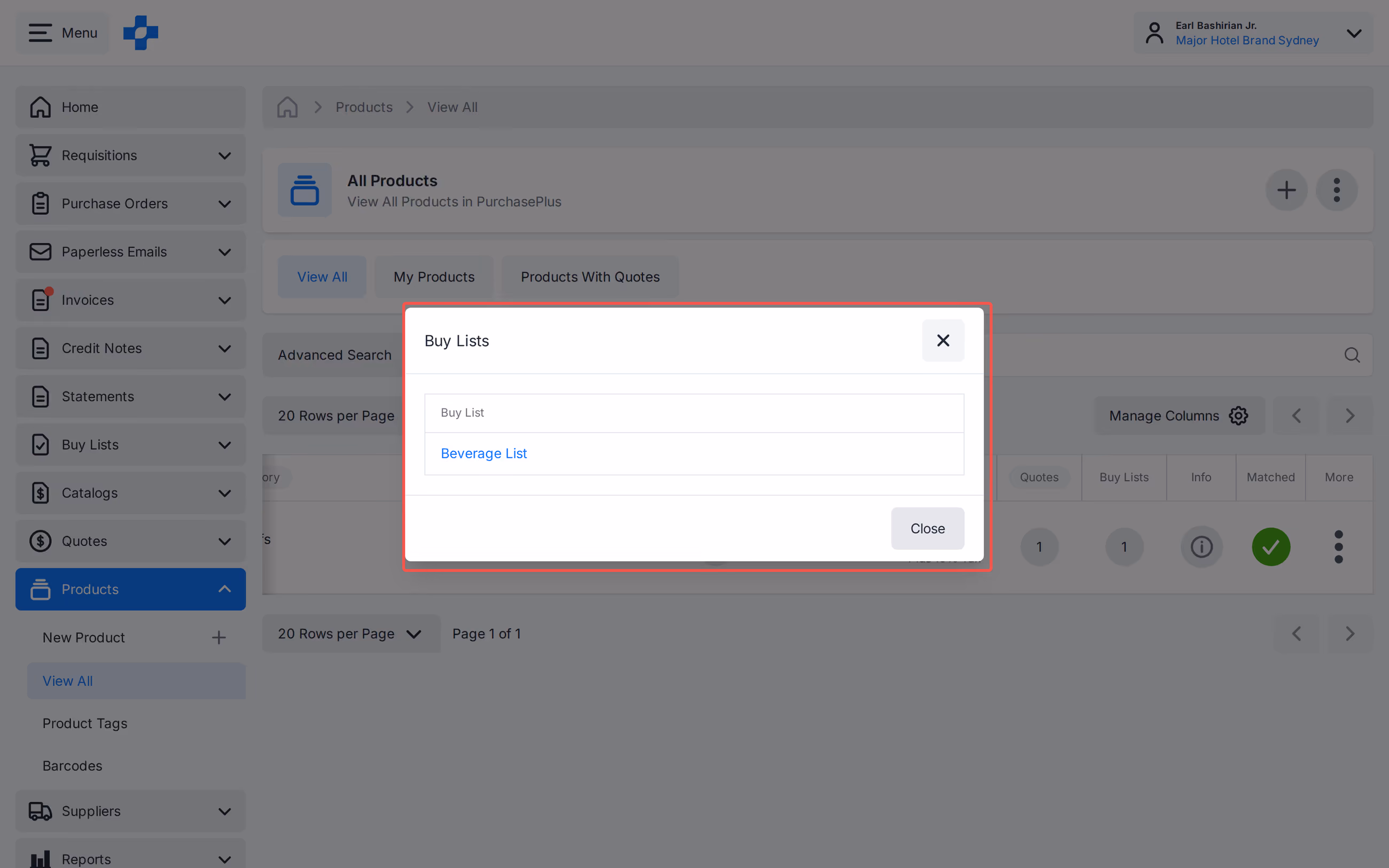
Task: Click the Suppliers truck icon
Action: 40,811
